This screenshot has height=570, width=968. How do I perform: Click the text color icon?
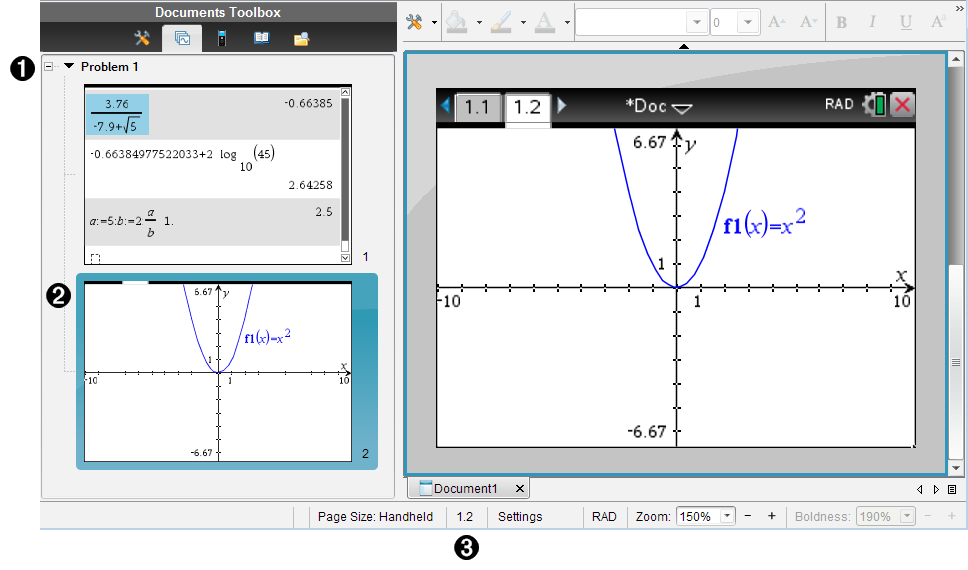[x=546, y=23]
